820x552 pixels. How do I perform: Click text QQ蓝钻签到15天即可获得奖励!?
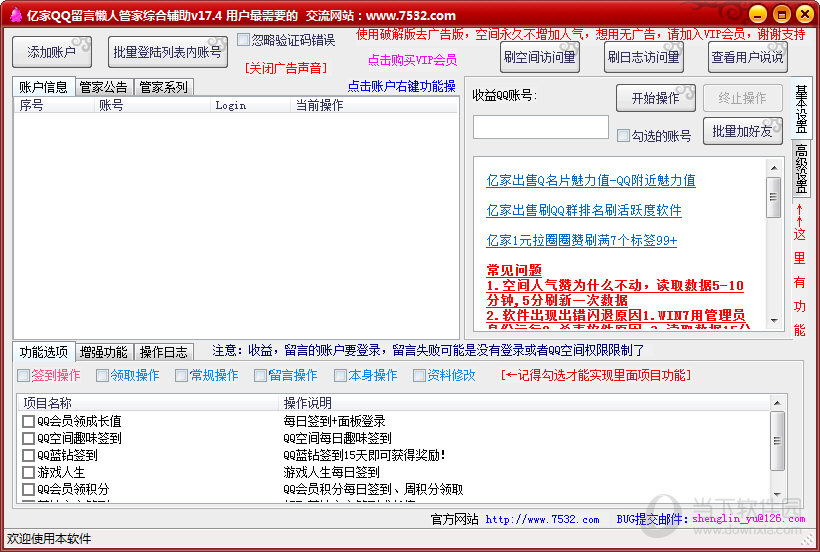tap(364, 455)
